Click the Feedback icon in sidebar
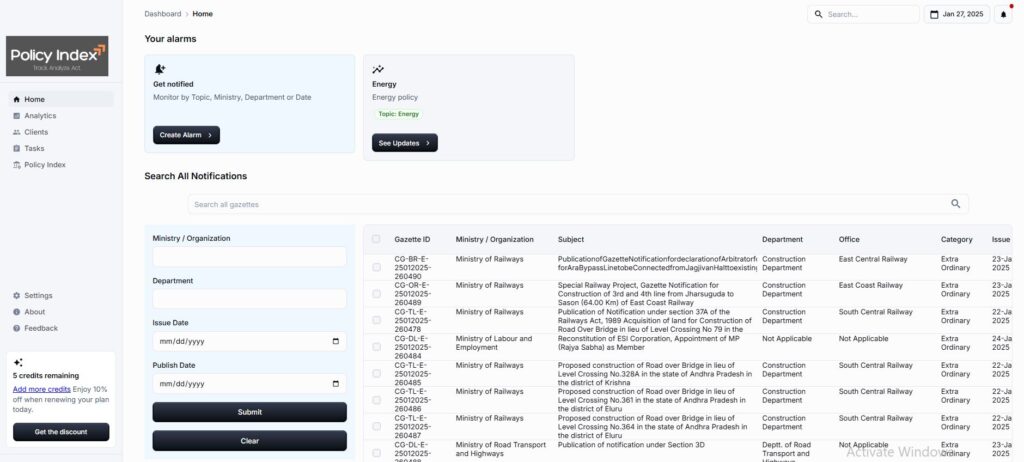 coord(16,328)
